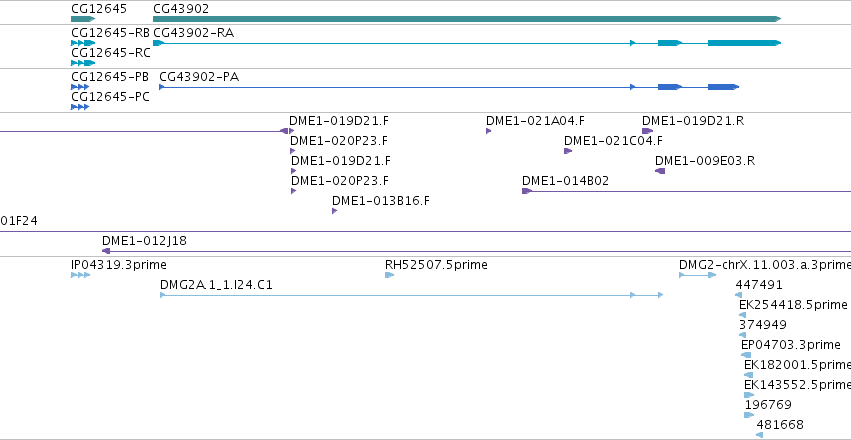Click the DME1-013B16.F label
851x440 pixels.
[x=381, y=201]
